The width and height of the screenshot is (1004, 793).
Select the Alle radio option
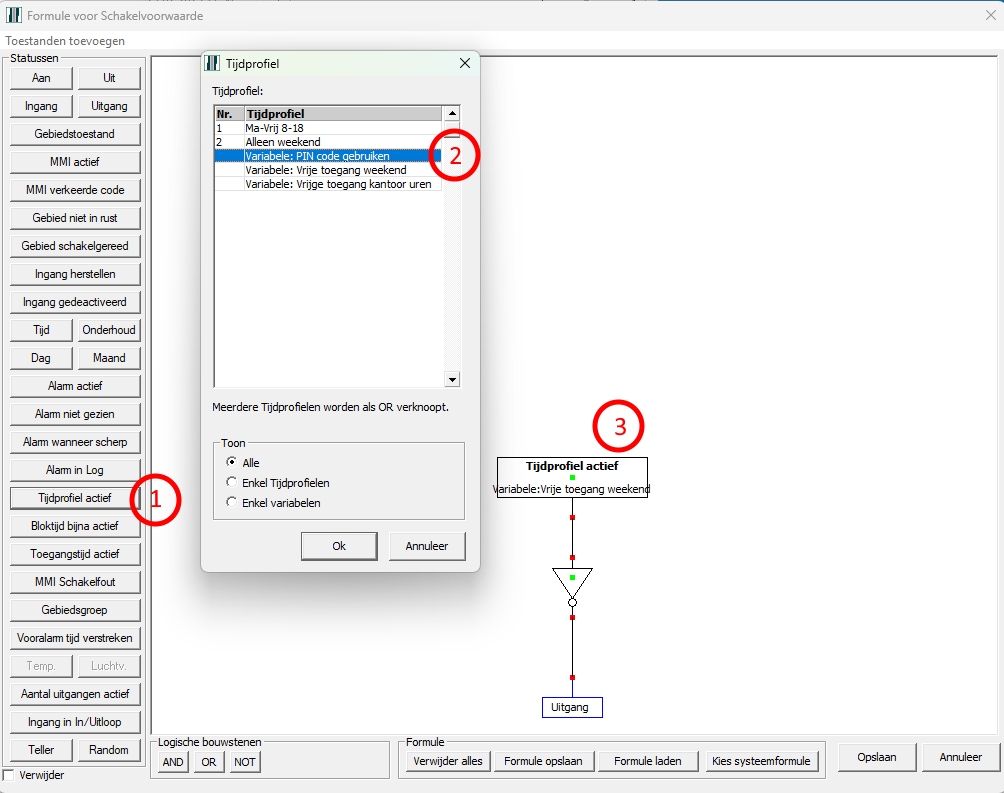pos(233,463)
